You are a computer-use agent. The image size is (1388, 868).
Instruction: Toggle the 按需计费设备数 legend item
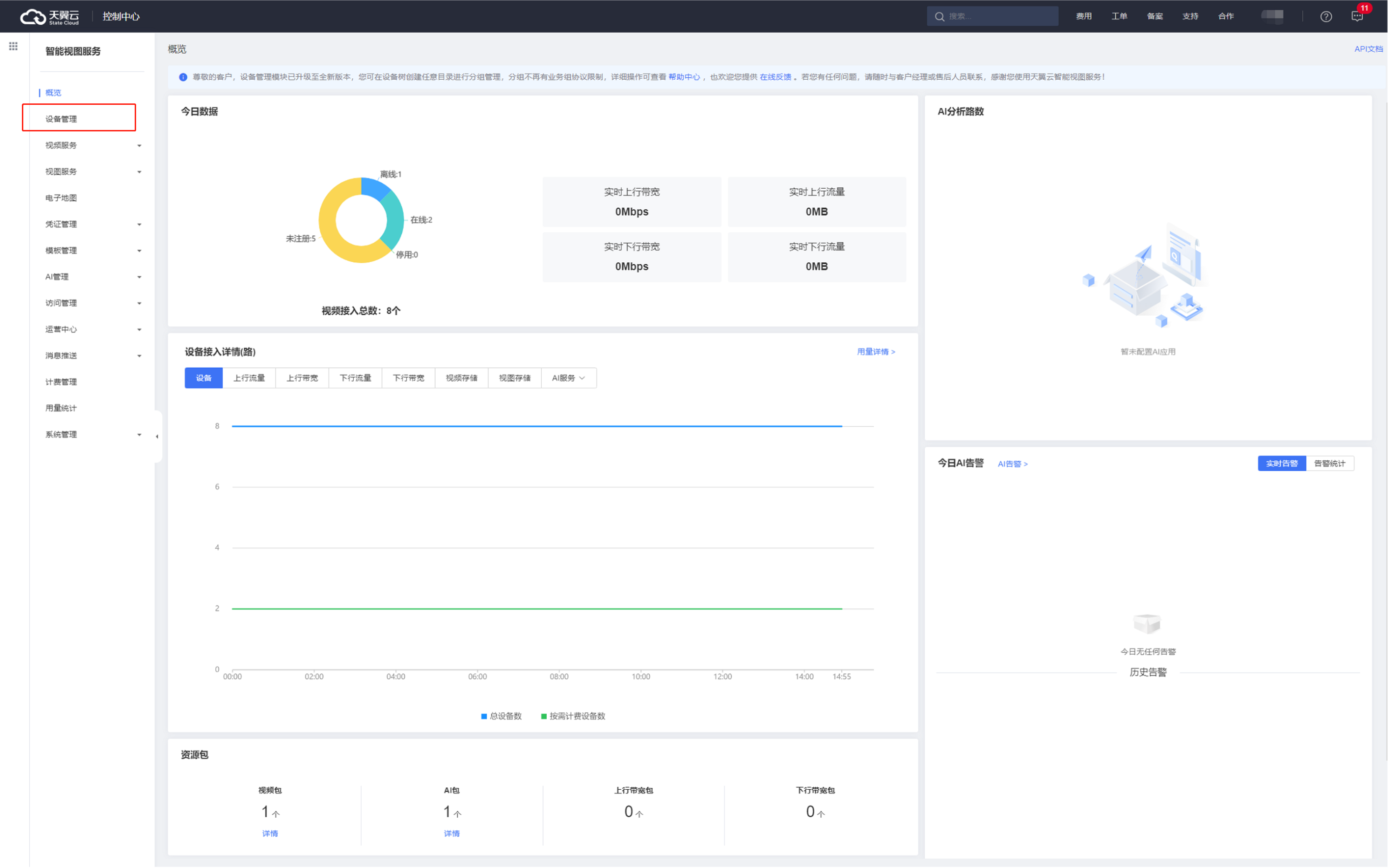(573, 717)
